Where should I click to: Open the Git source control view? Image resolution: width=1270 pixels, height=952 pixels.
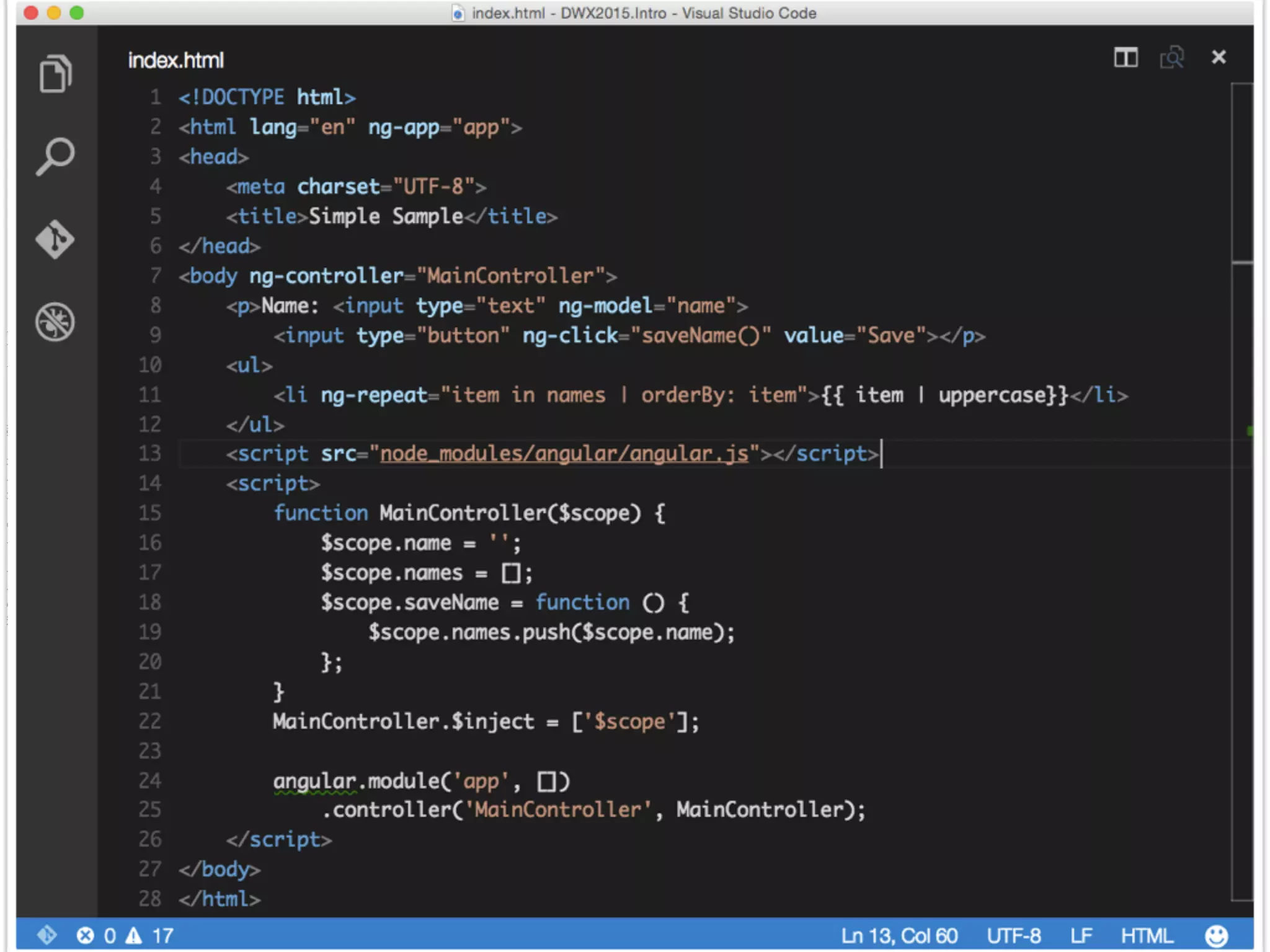[55, 239]
